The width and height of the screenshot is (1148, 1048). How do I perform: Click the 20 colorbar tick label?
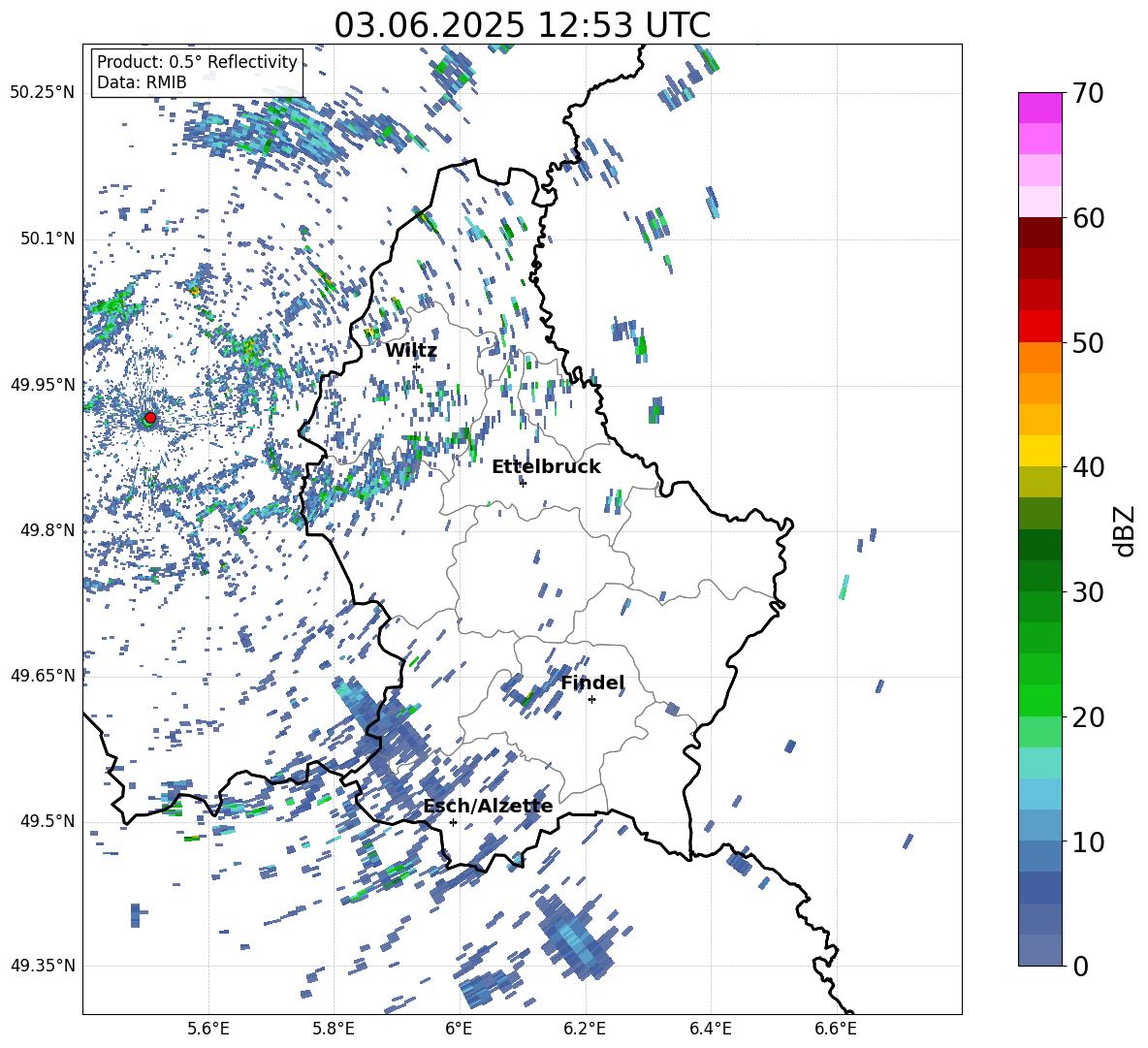[x=1088, y=717]
